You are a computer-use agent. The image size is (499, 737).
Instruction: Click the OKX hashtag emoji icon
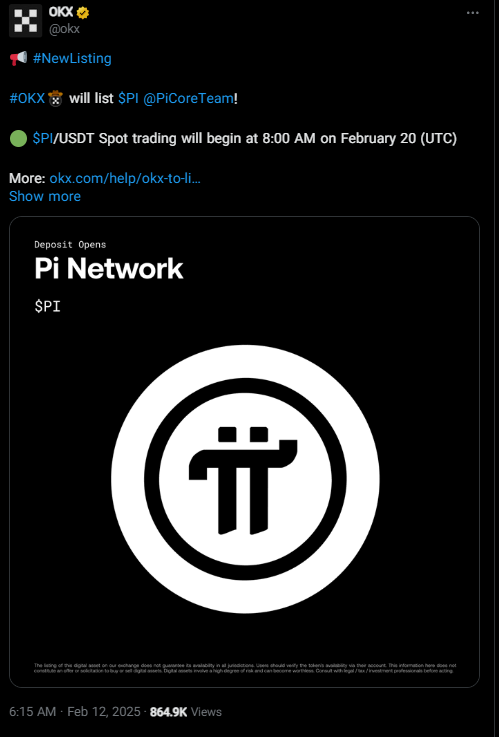pyautogui.click(x=55, y=99)
